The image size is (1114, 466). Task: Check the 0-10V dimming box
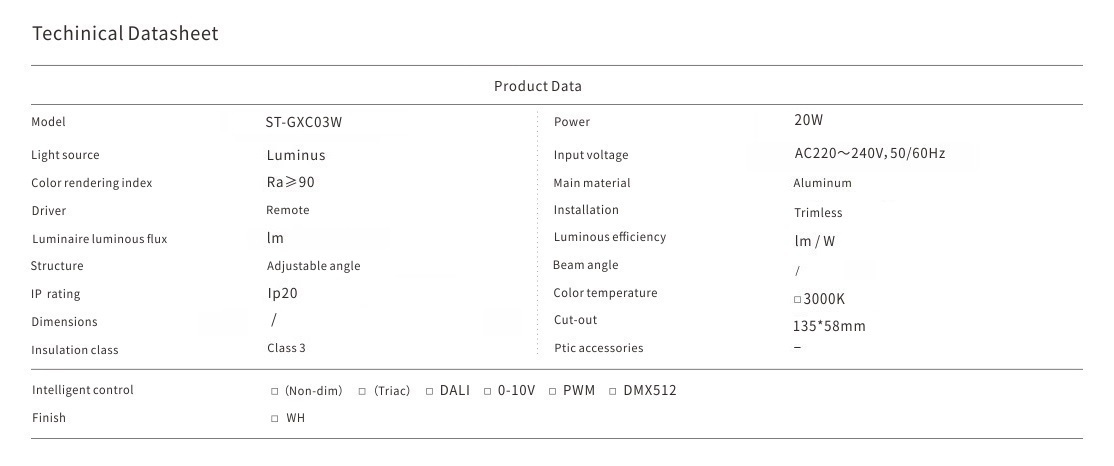tap(488, 391)
